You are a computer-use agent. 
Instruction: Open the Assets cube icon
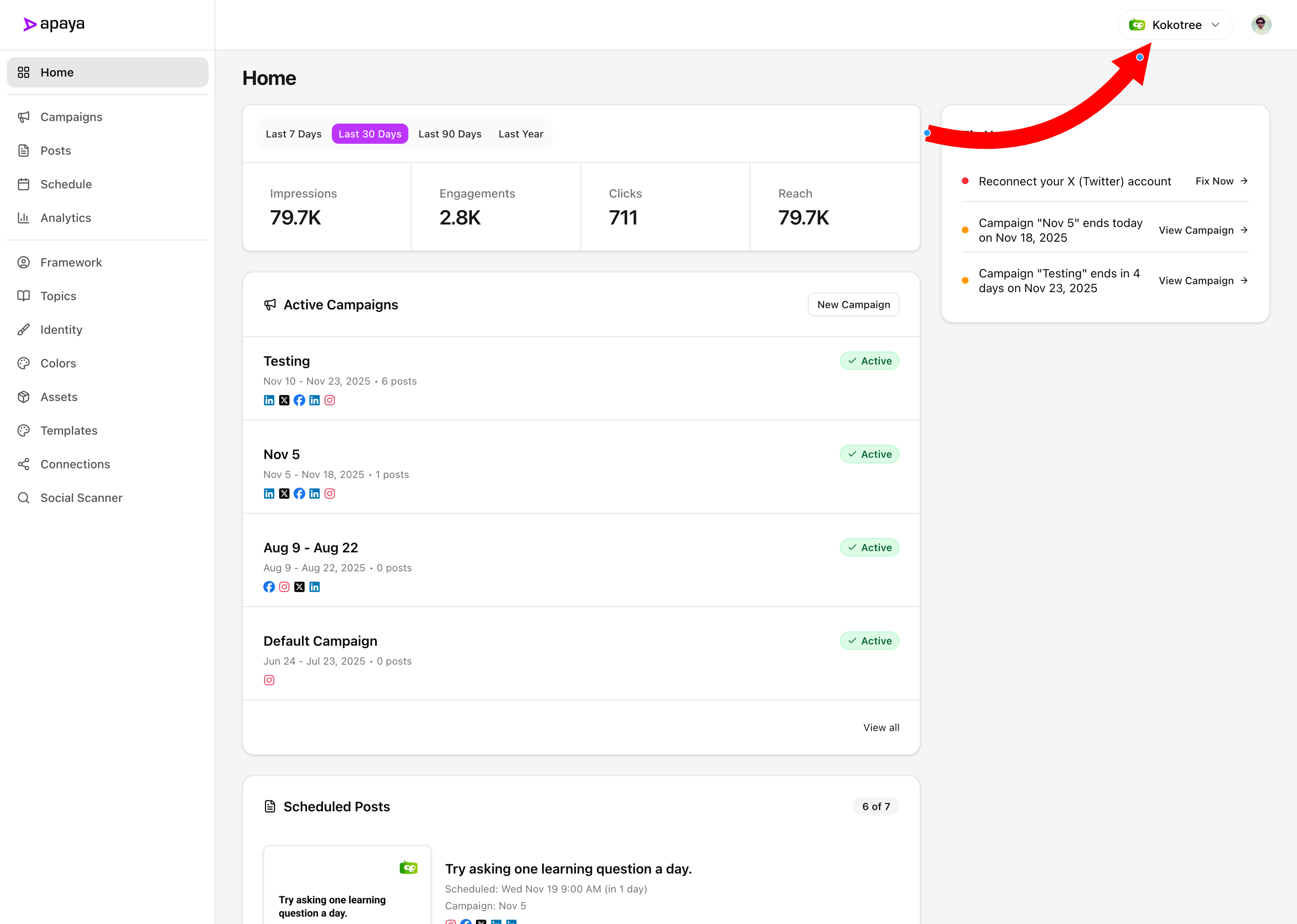click(x=23, y=397)
